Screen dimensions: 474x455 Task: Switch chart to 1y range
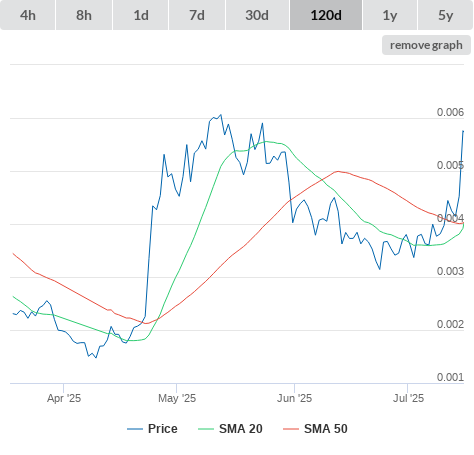[390, 15]
